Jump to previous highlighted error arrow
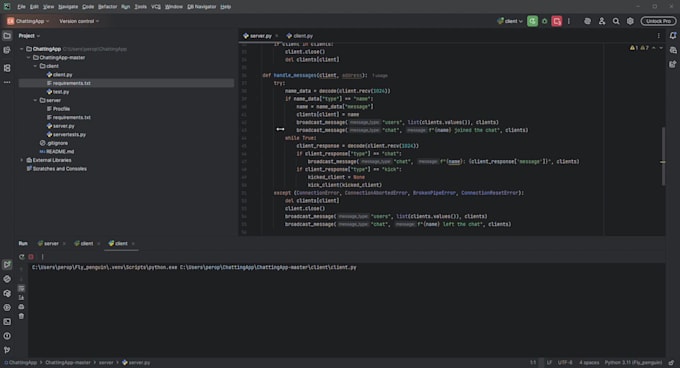The image size is (680, 368). [x=654, y=48]
